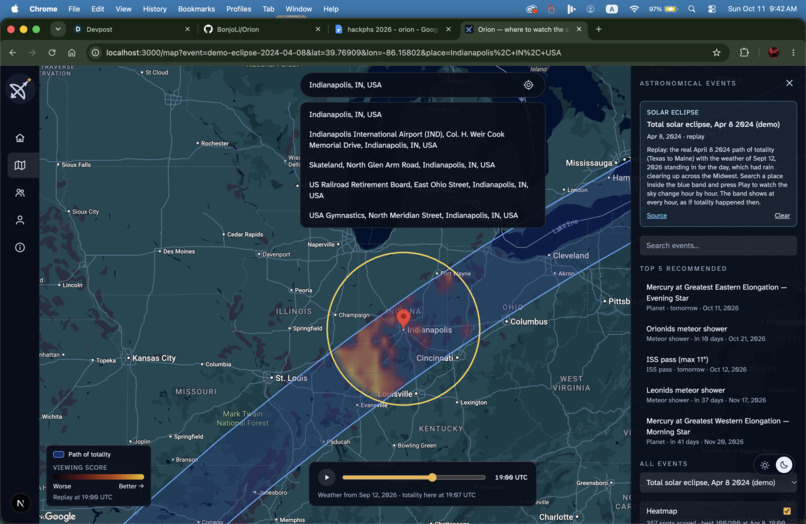Open the File menu
This screenshot has width=806, height=524.
[x=74, y=9]
